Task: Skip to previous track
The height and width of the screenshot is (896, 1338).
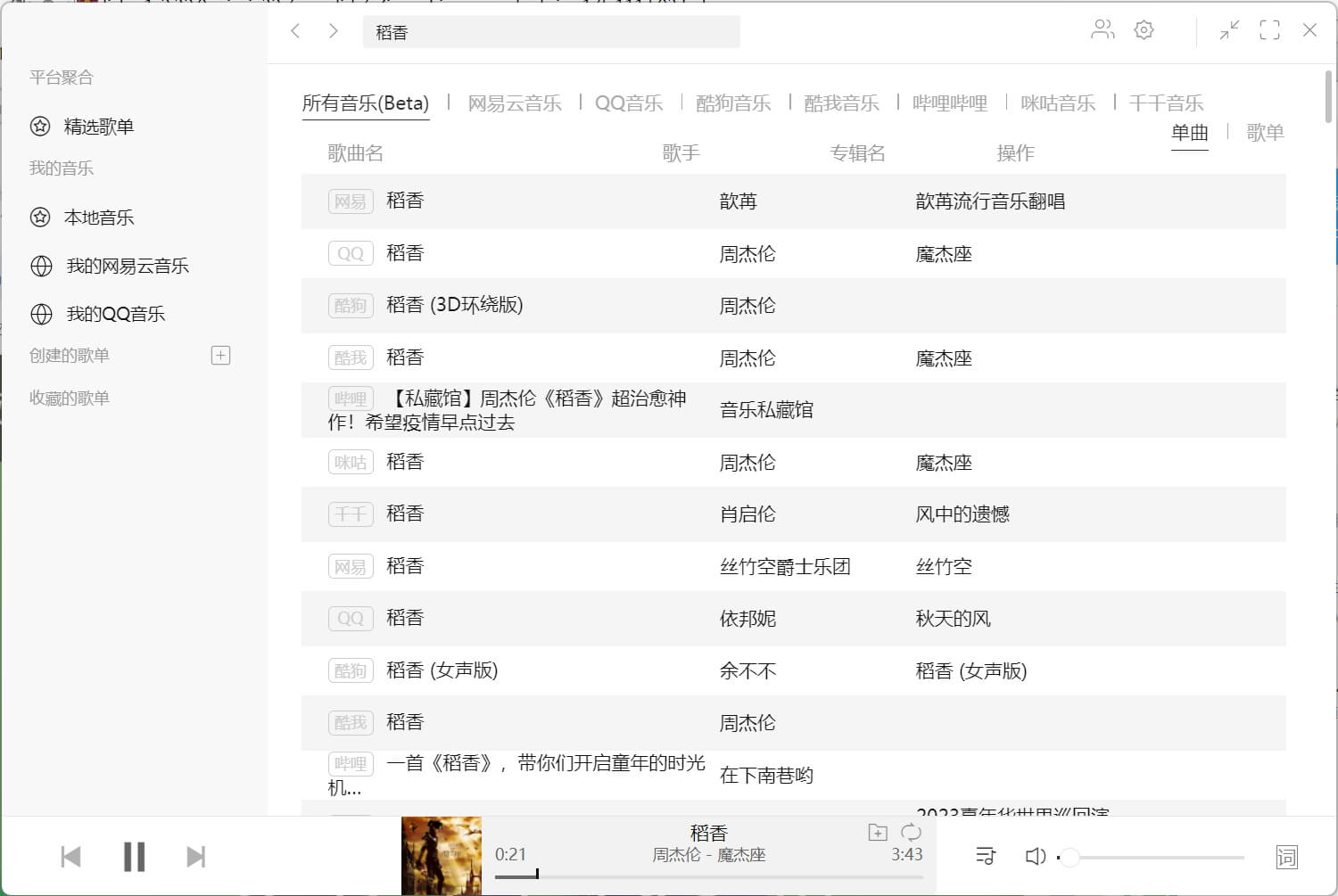Action: (70, 857)
